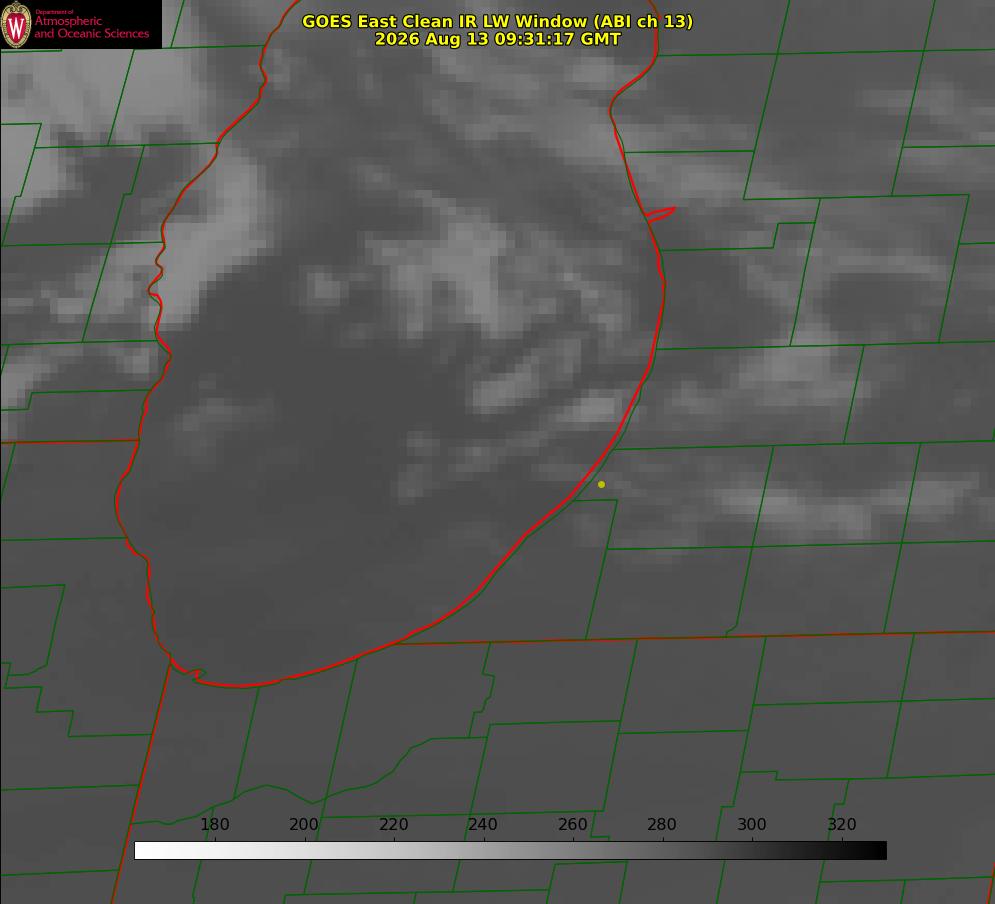This screenshot has width=995, height=904.
Task: Click the 320 colorbar label
Action: (842, 824)
